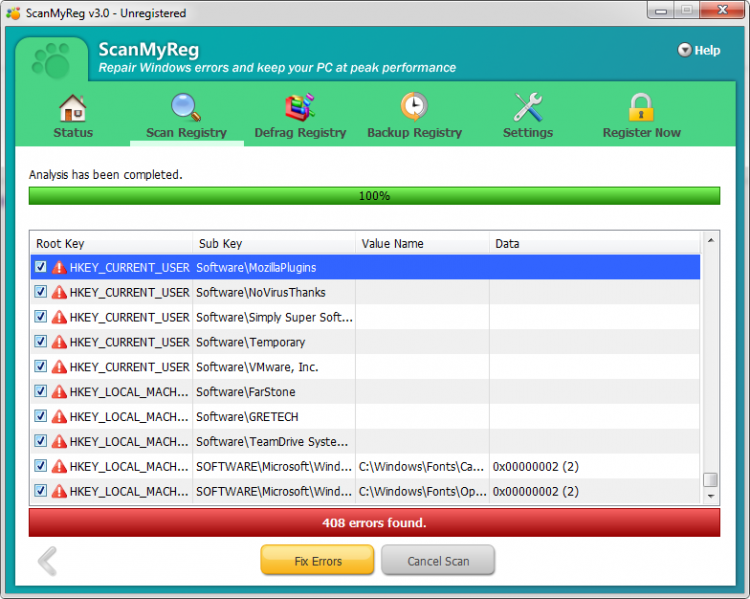Sort by the Value Name column header
This screenshot has width=750, height=599.
point(422,244)
